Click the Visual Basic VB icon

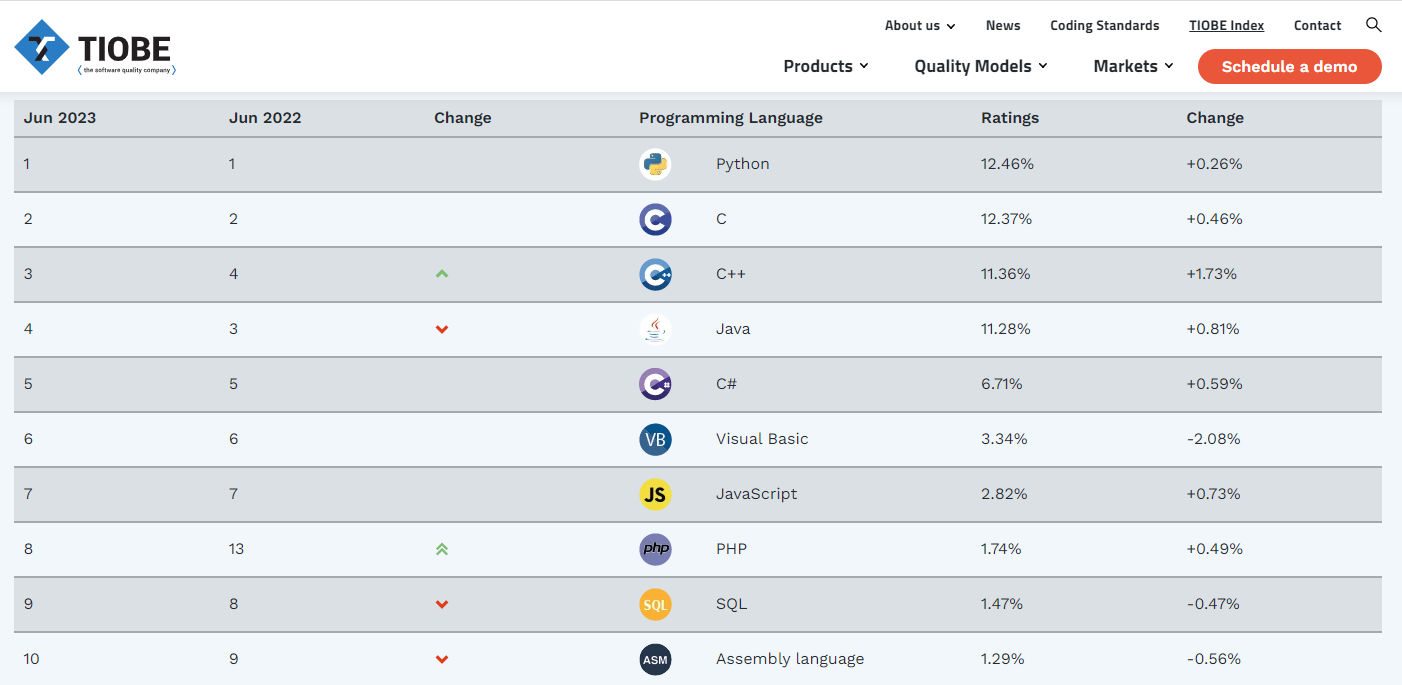click(x=655, y=439)
